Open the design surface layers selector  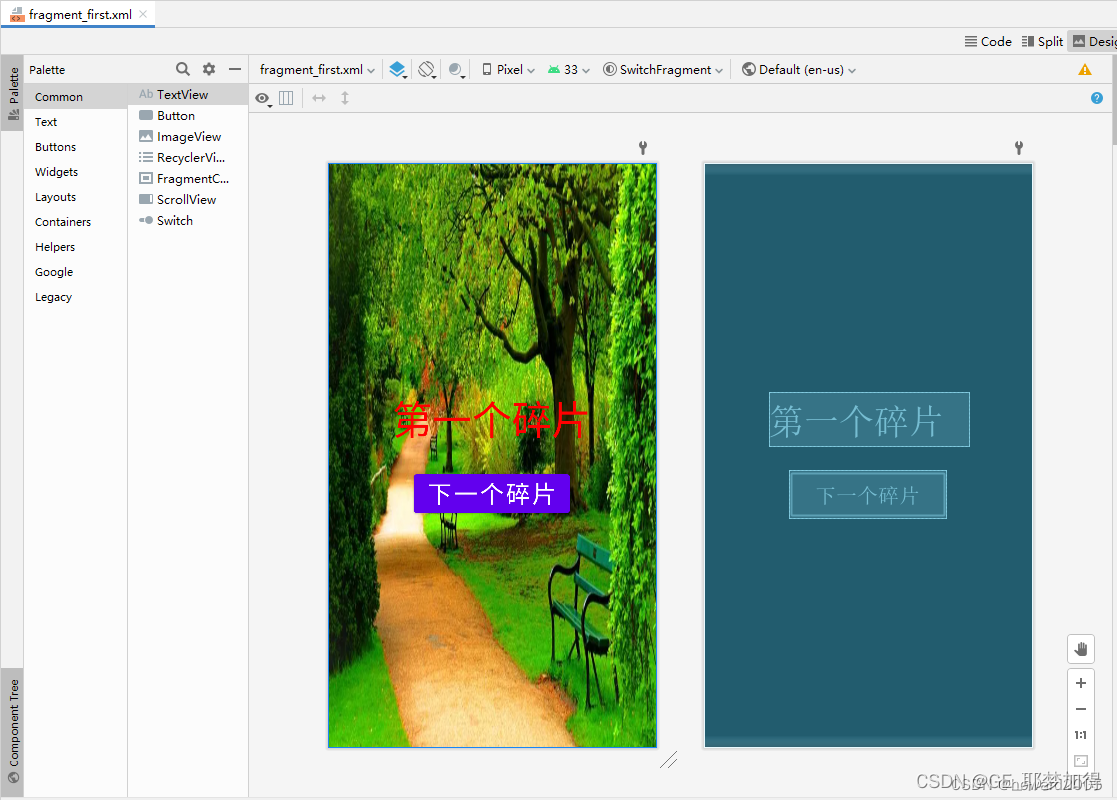coord(398,70)
